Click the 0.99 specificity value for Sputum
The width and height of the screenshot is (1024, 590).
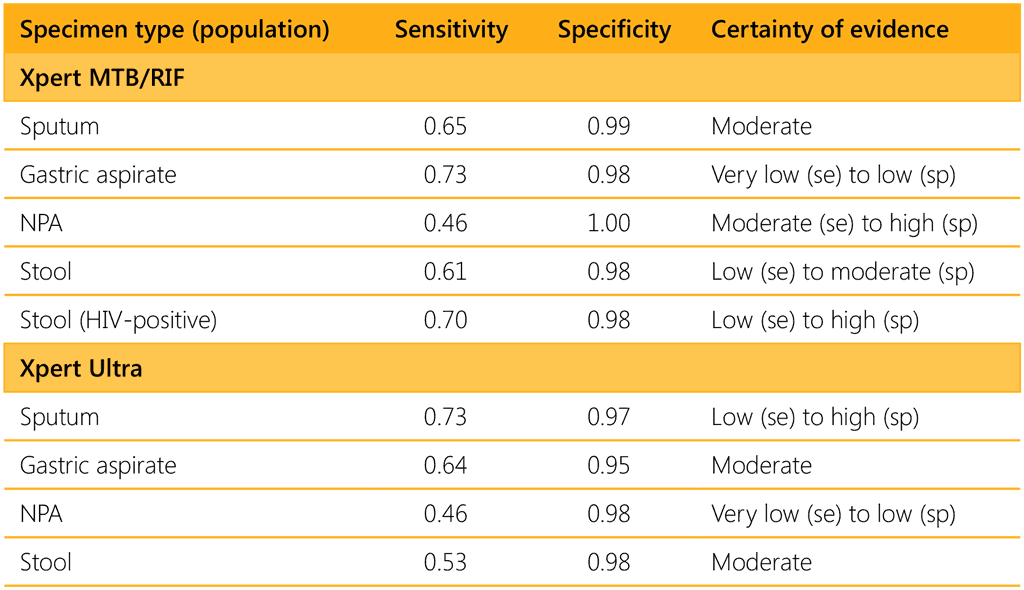(609, 127)
